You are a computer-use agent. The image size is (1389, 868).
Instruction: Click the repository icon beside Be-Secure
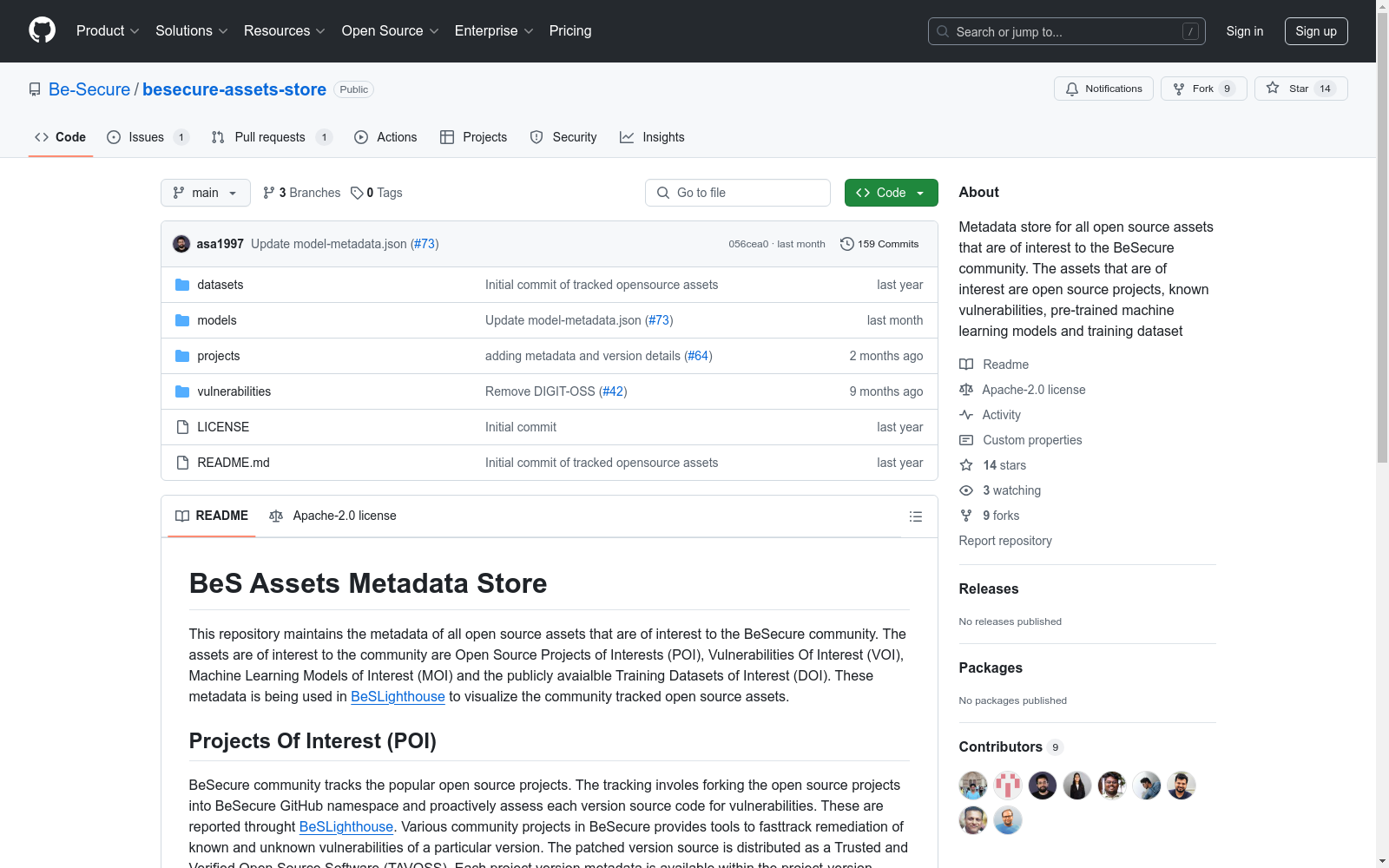35,89
